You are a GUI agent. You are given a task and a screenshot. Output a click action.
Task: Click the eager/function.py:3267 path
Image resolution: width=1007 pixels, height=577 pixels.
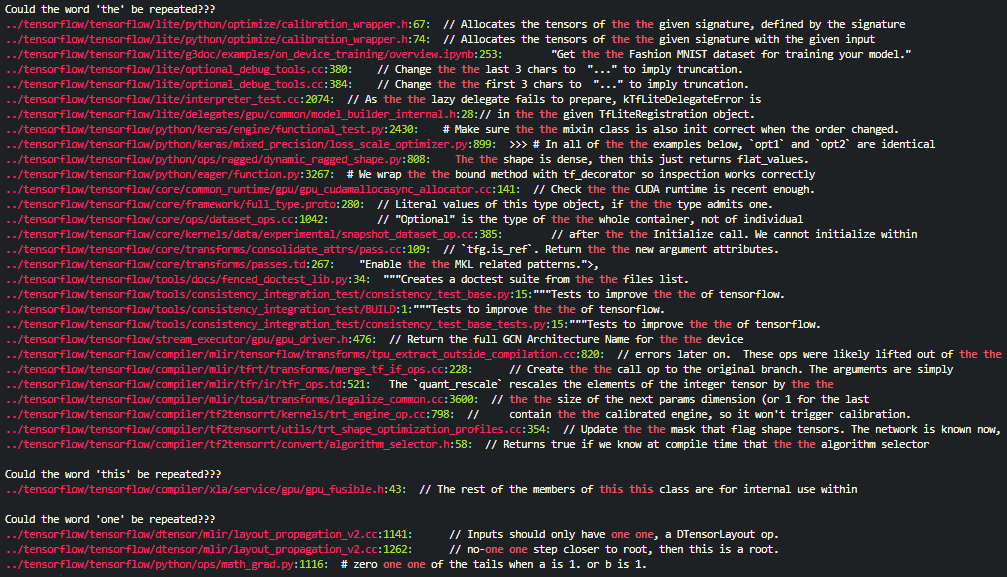point(169,174)
